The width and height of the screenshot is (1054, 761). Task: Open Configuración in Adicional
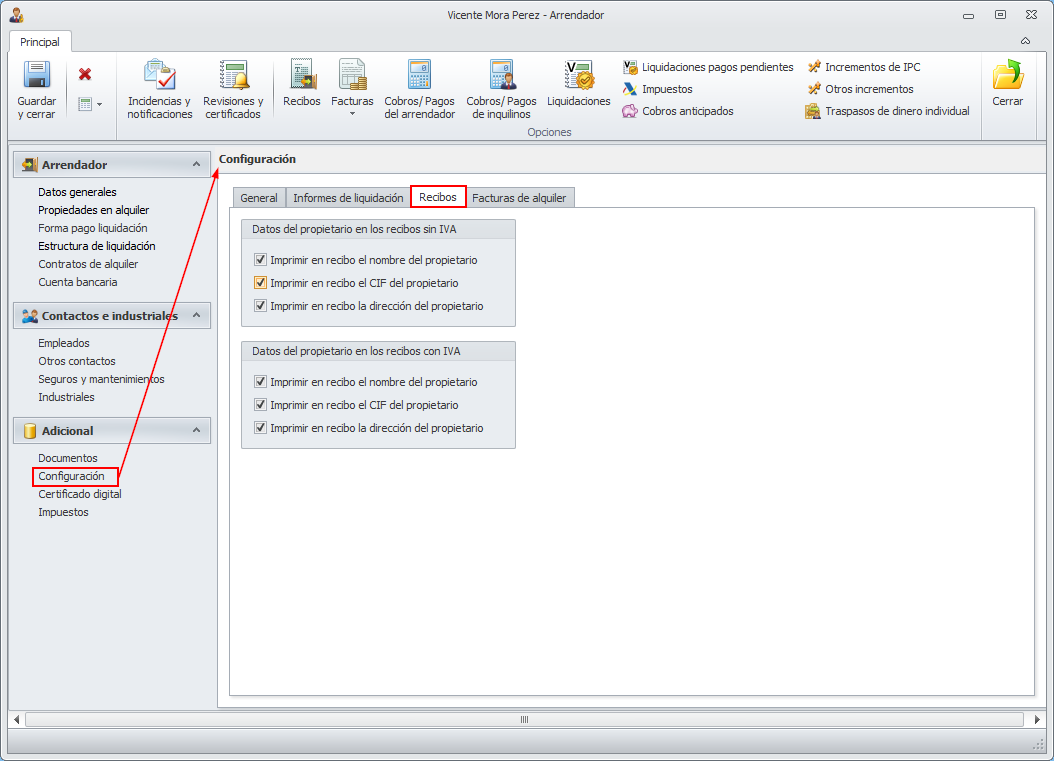pyautogui.click(x=71, y=476)
